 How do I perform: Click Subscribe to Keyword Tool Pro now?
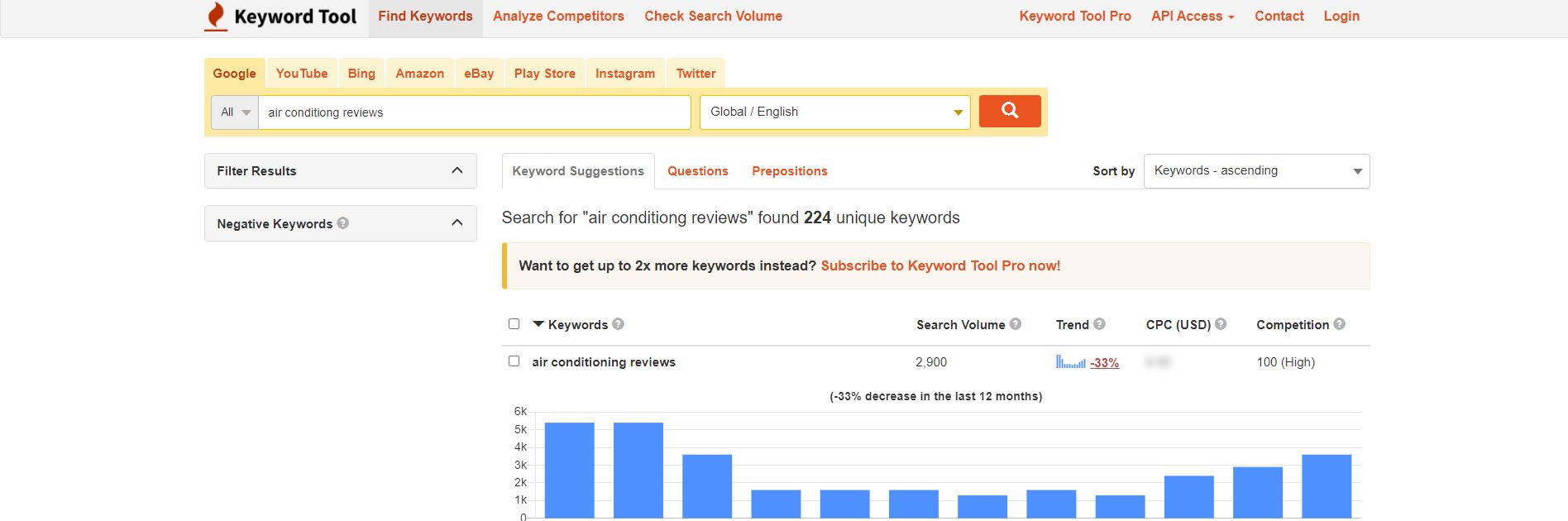940,265
